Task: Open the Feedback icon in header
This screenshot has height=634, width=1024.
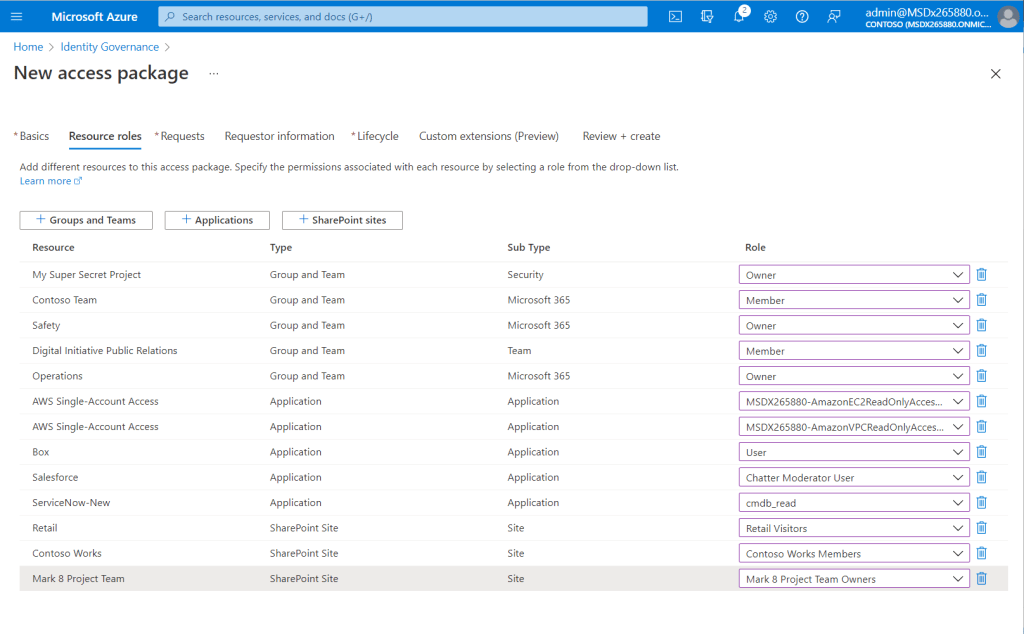Action: (x=833, y=16)
